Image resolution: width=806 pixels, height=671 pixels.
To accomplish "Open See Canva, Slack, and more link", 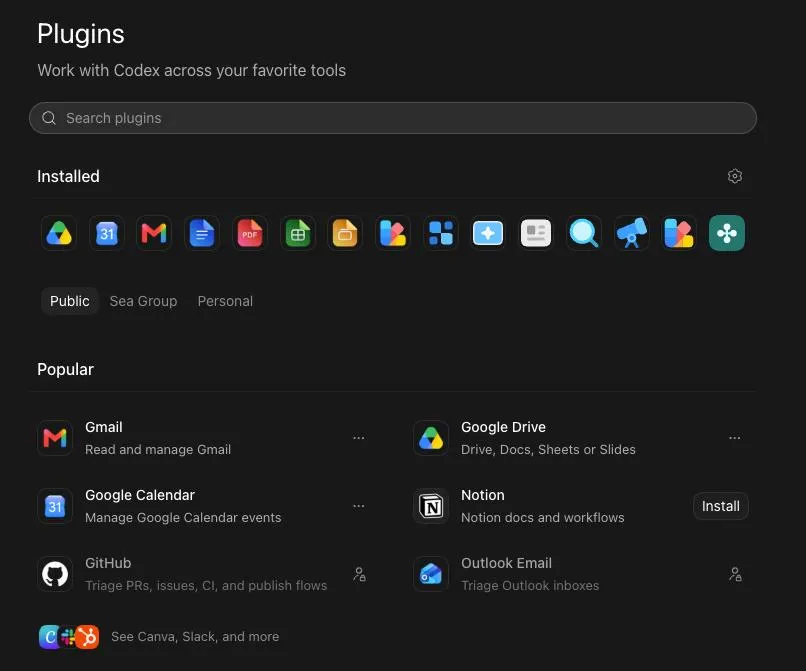I will click(195, 637).
